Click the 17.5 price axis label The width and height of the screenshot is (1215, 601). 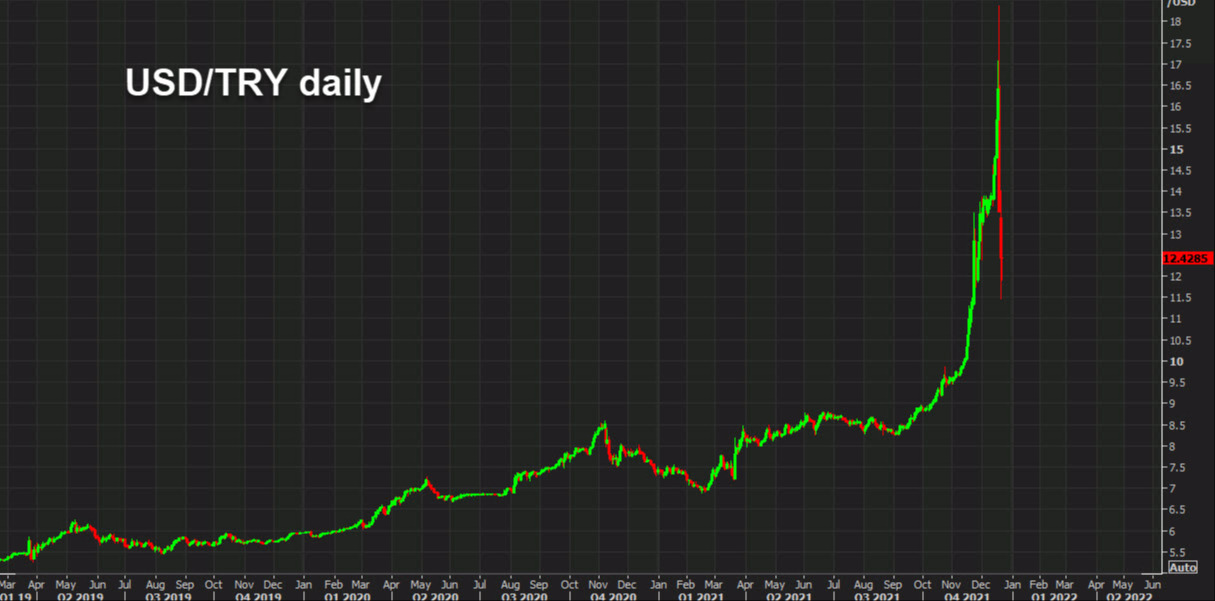click(1181, 43)
